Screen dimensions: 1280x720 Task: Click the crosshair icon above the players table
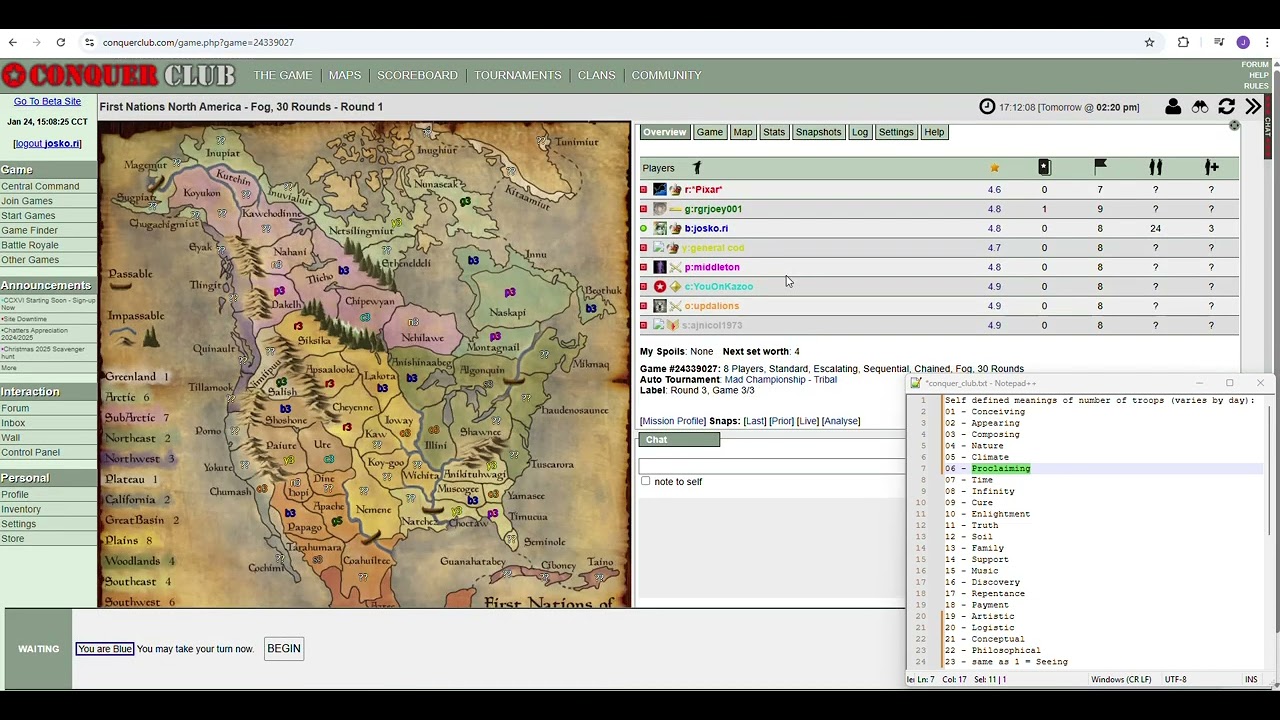[1234, 126]
